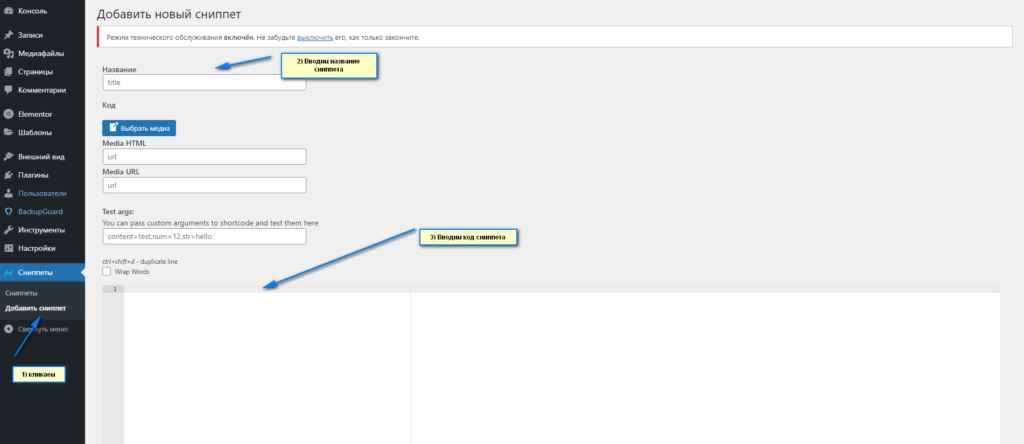This screenshot has width=1024, height=444.
Task: Click line 1 in the code editor
Action: point(266,290)
